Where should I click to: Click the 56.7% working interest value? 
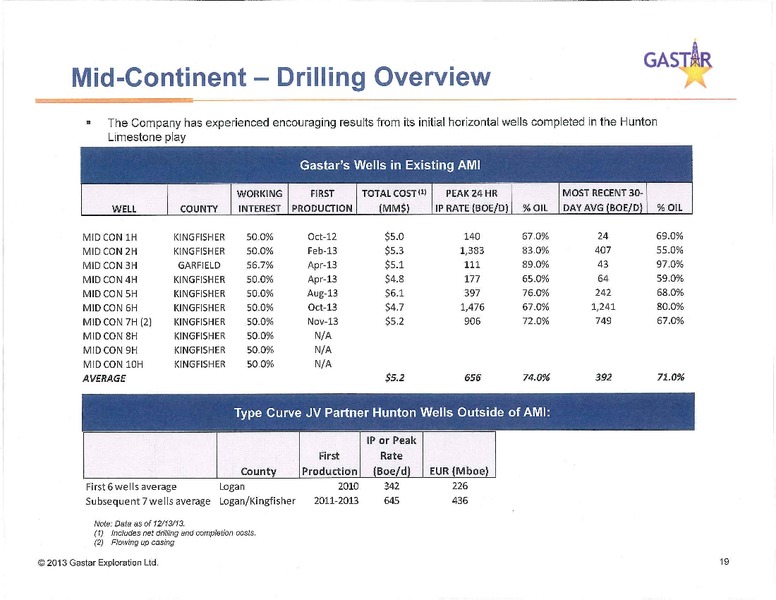coord(260,265)
